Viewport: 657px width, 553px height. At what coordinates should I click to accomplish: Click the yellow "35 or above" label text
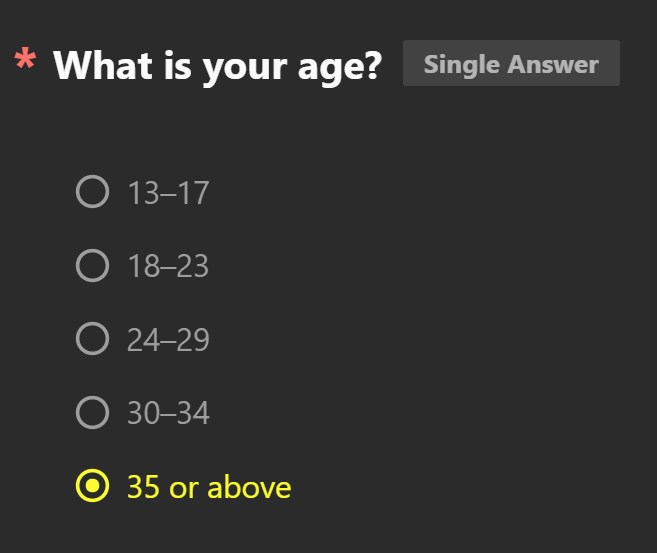(x=209, y=487)
